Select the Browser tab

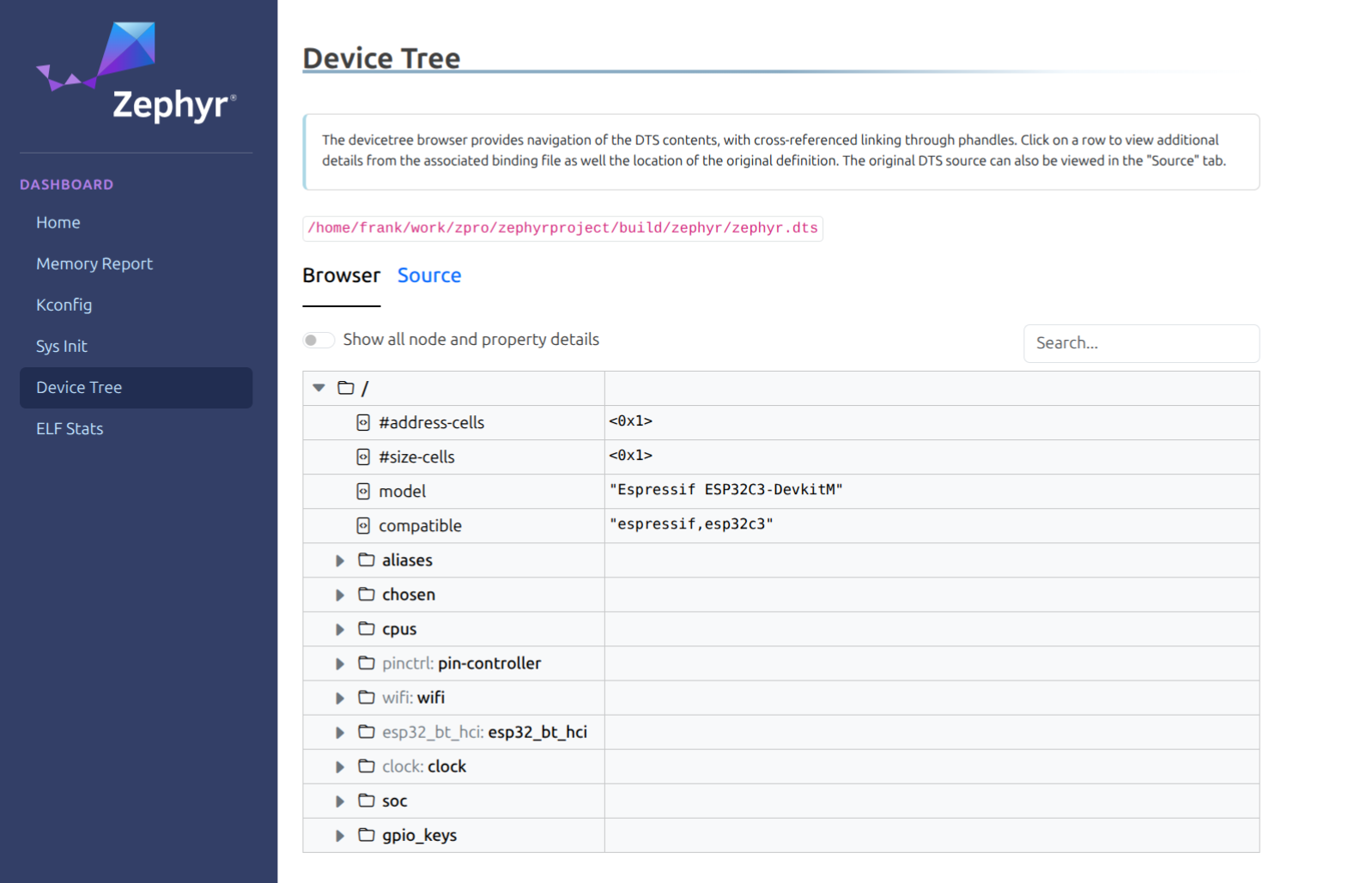pos(341,275)
